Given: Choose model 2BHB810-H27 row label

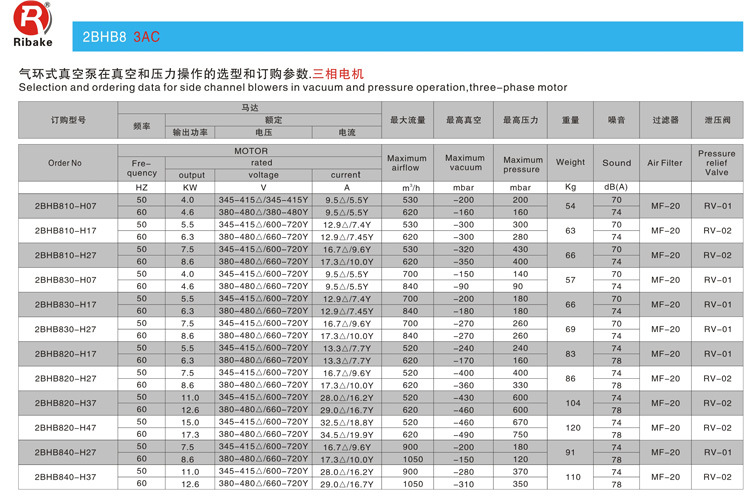Looking at the screenshot, I should [x=65, y=255].
